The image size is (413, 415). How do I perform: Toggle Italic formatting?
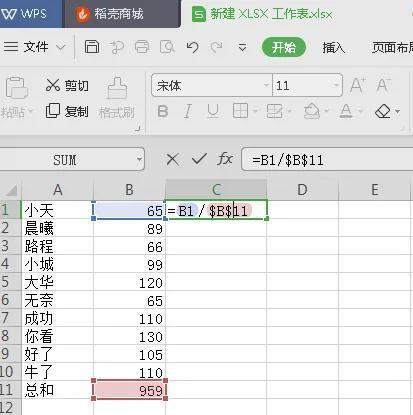(x=188, y=111)
